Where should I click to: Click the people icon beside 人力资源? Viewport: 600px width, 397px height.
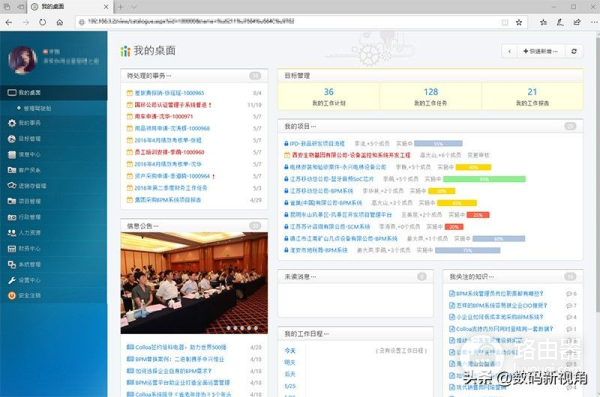pyautogui.click(x=12, y=232)
